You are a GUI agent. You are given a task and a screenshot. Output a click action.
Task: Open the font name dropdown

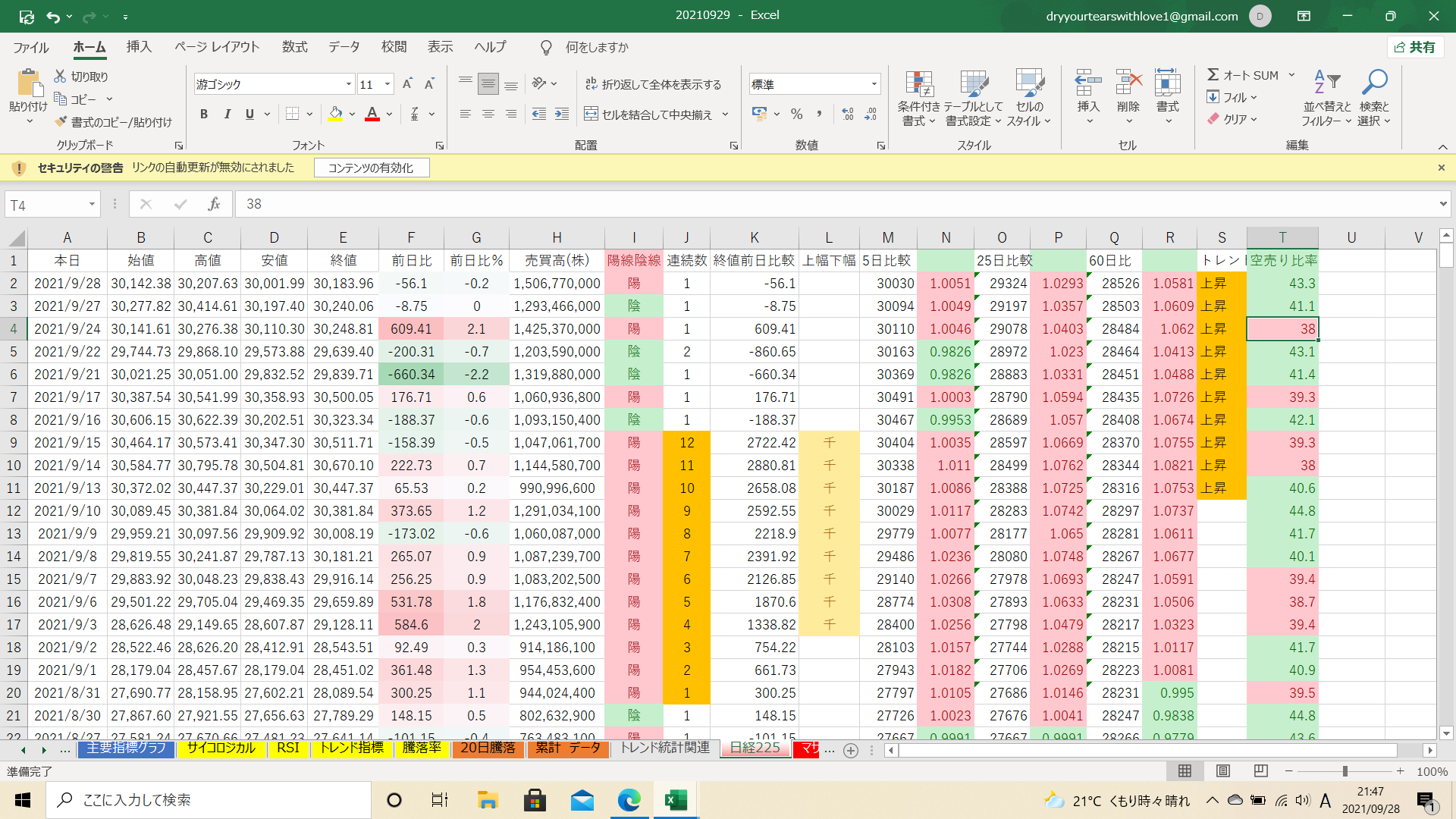349,84
